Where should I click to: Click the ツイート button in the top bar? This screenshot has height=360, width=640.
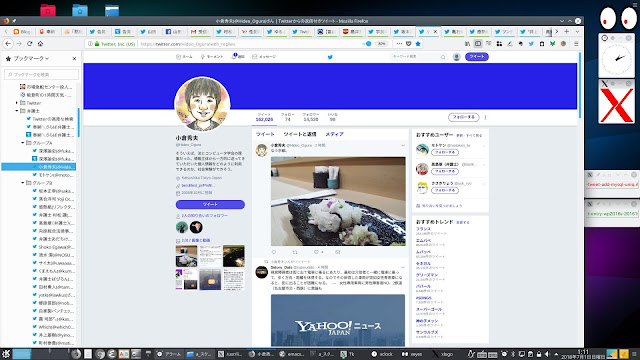(477, 57)
